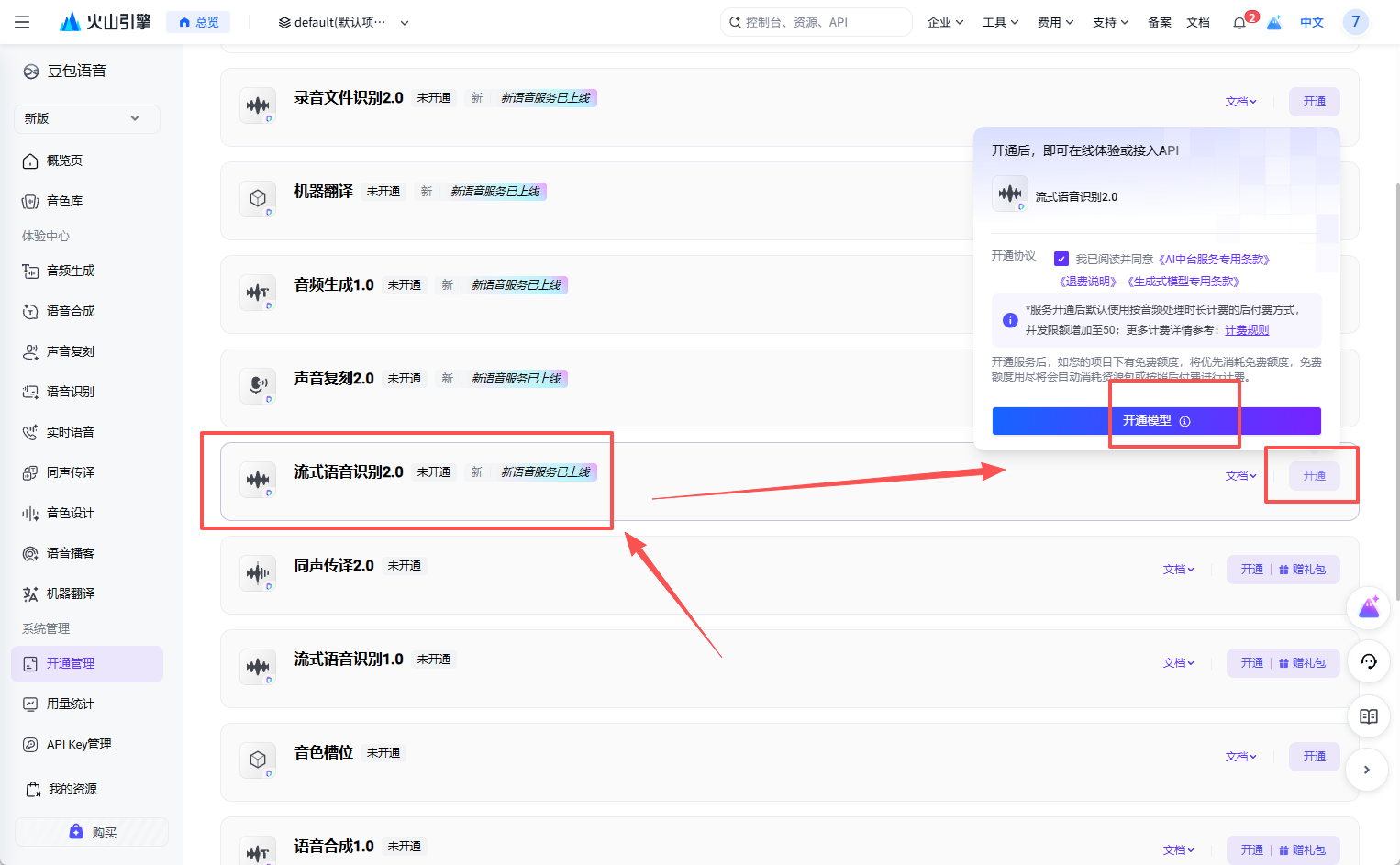Click the 语音播客 sidebar icon
Image resolution: width=1400 pixels, height=865 pixels.
30,553
